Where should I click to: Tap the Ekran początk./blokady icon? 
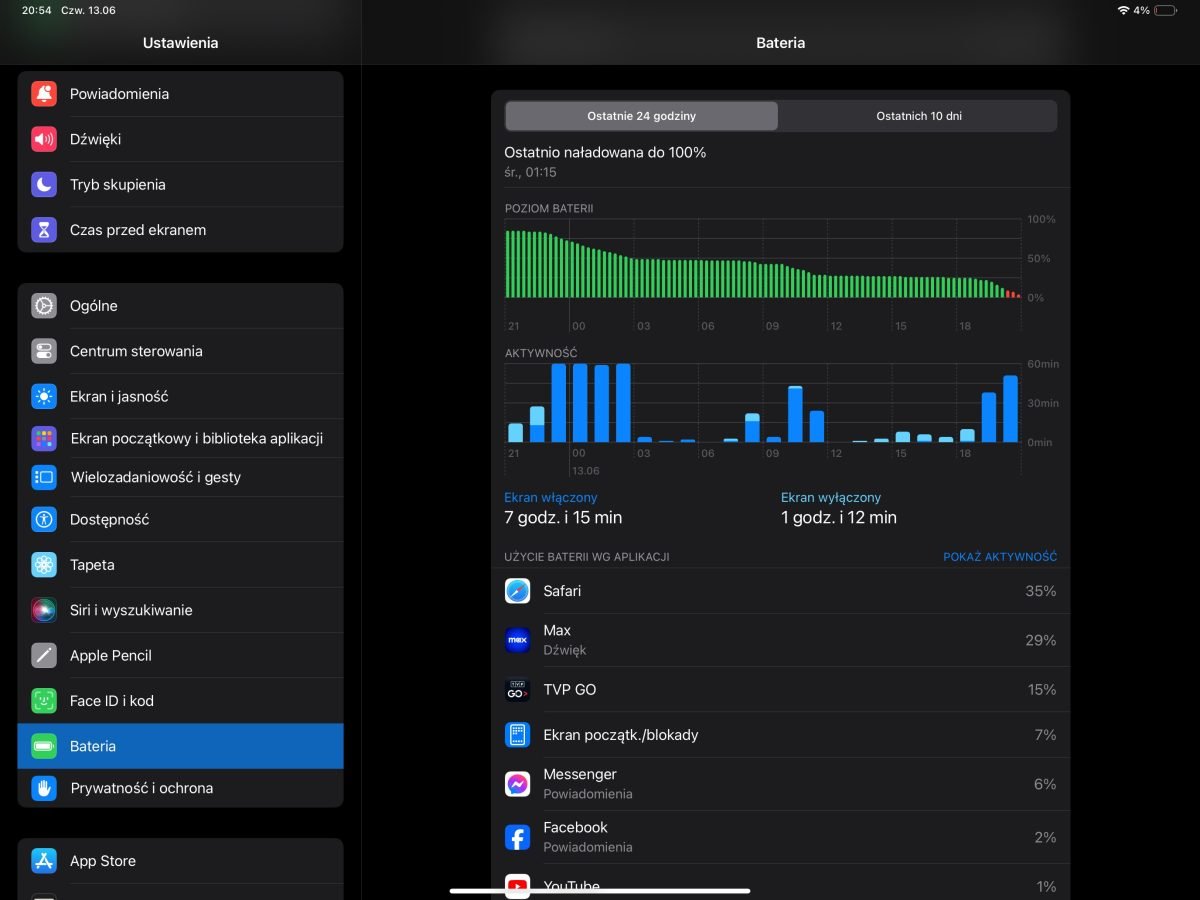(517, 735)
